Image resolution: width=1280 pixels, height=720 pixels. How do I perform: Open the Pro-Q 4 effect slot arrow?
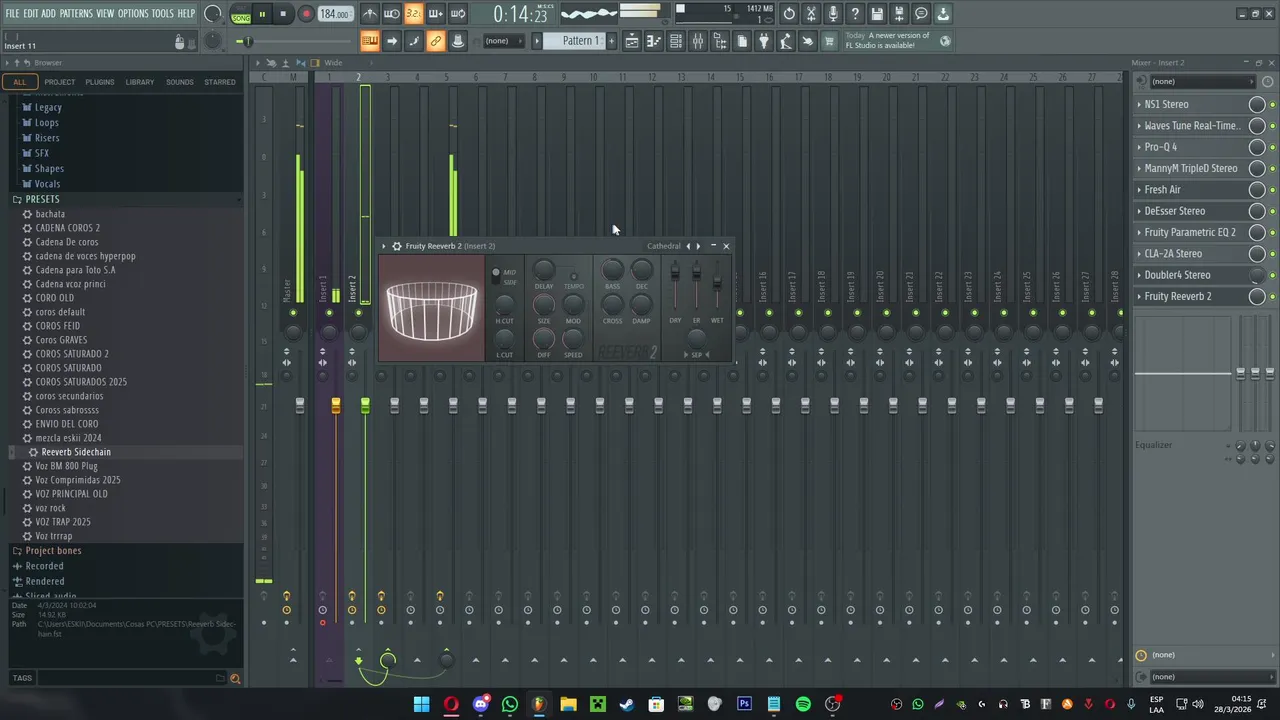point(1139,147)
